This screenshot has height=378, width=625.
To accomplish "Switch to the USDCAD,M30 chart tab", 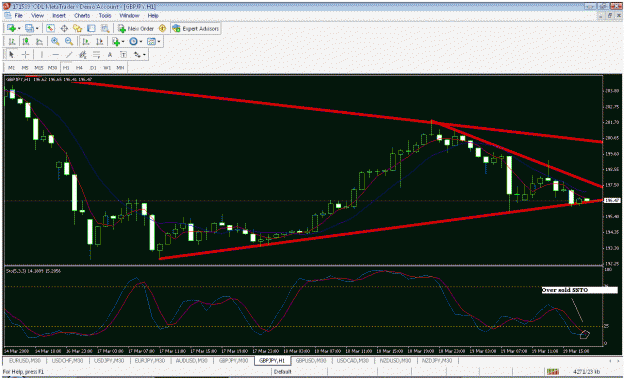I will point(352,361).
